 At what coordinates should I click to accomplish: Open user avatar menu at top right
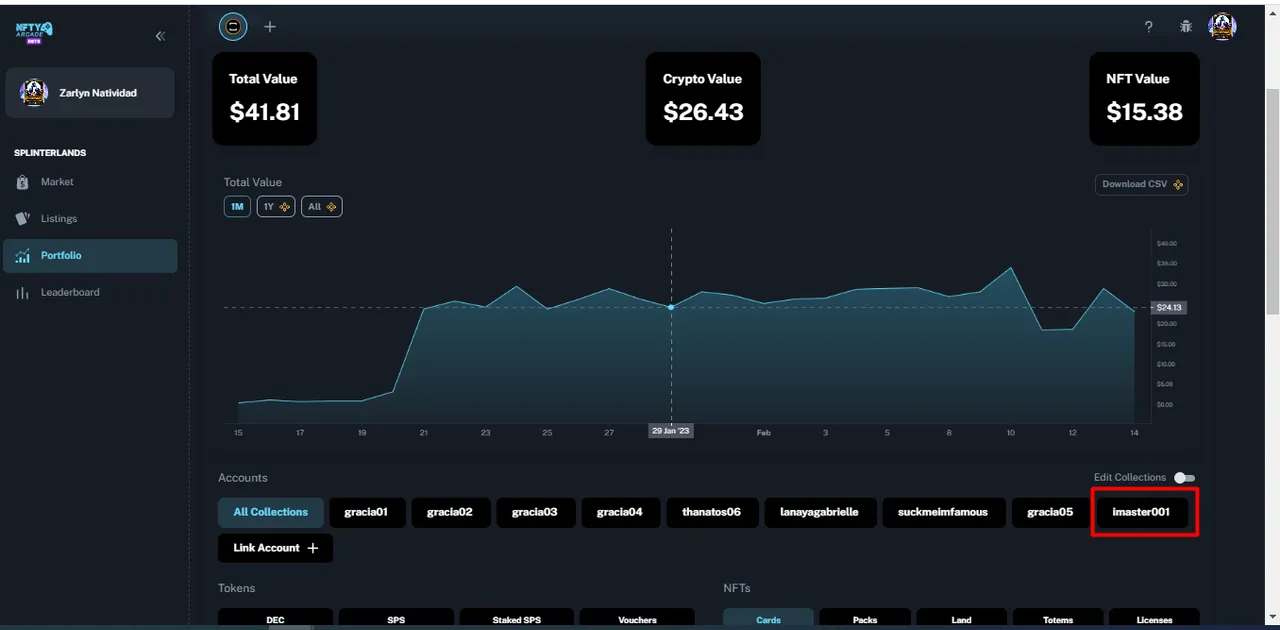tap(1222, 27)
